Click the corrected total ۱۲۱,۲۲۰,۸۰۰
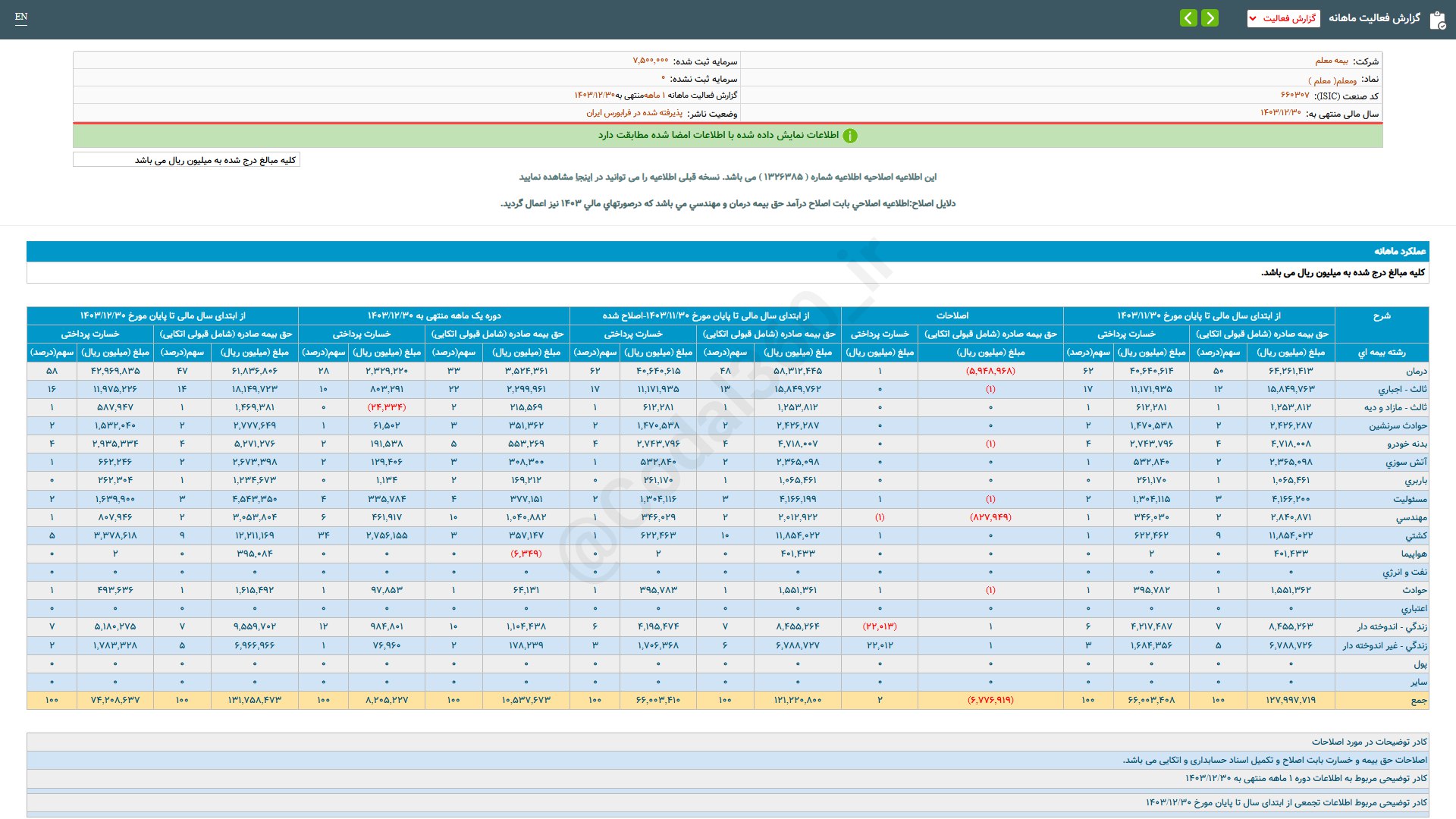 [x=798, y=700]
